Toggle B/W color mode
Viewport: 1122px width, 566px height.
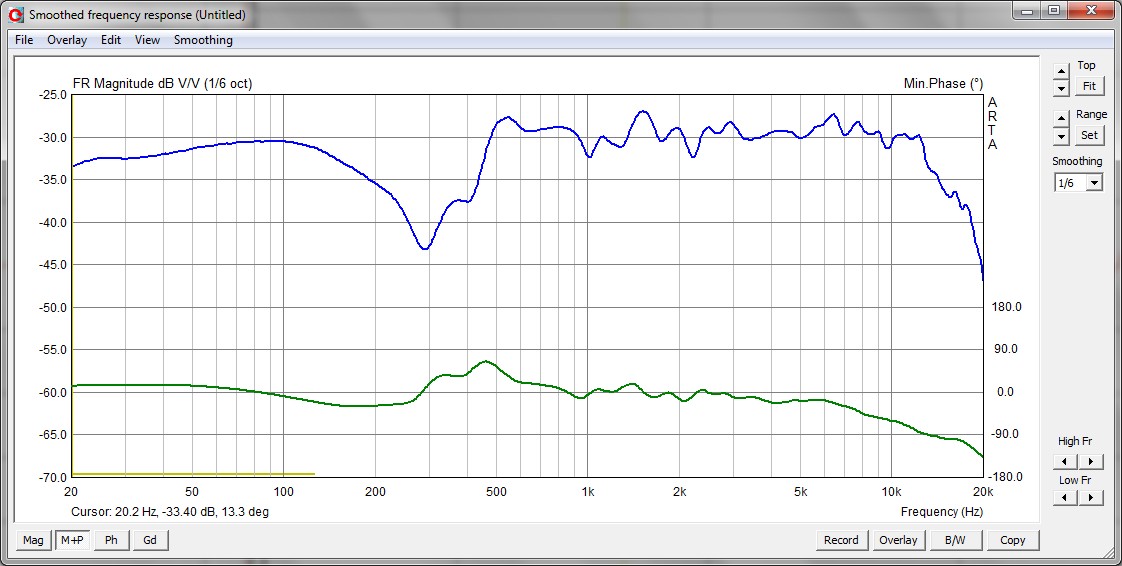point(955,540)
